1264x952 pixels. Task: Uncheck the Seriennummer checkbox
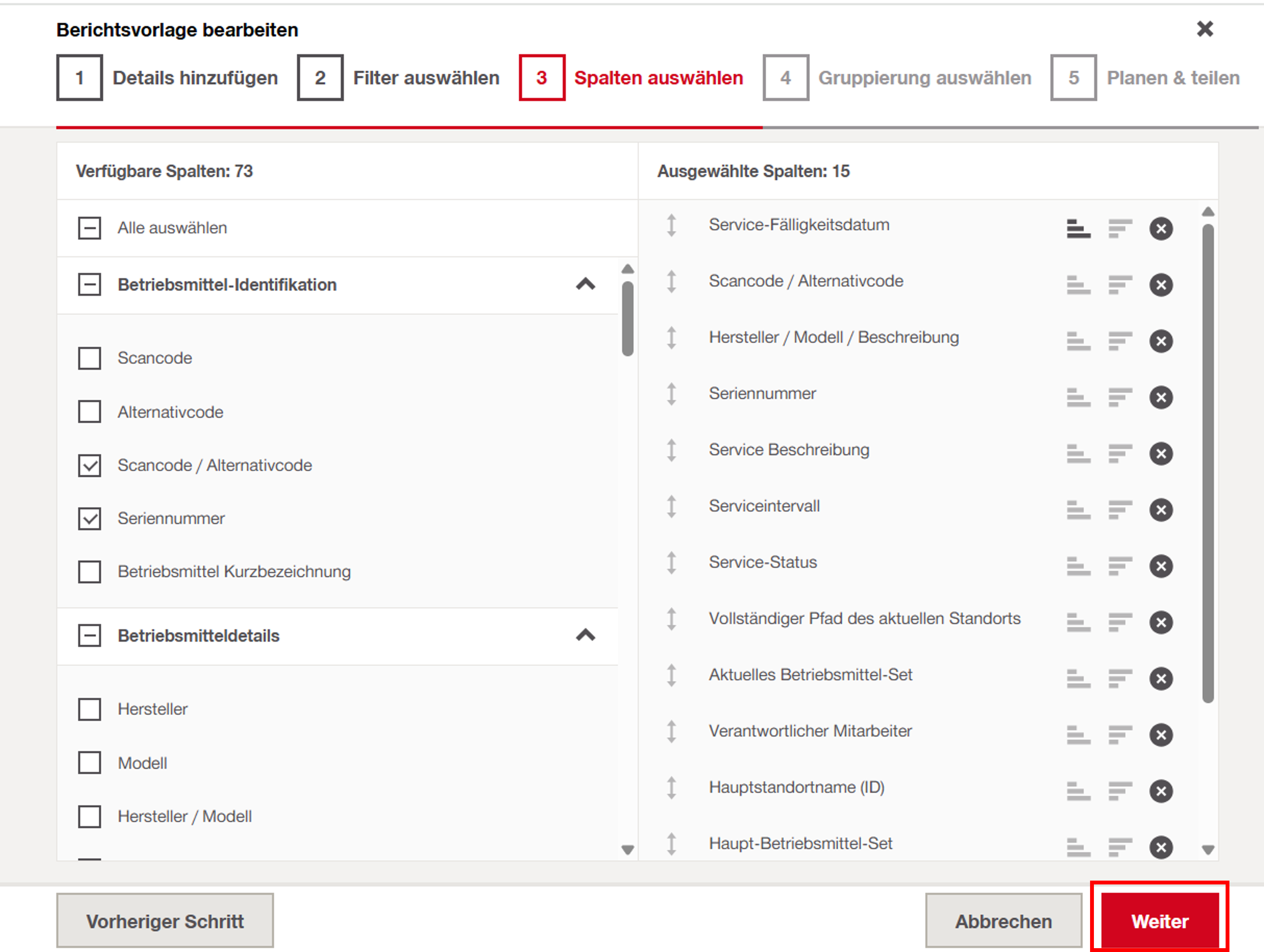click(90, 519)
